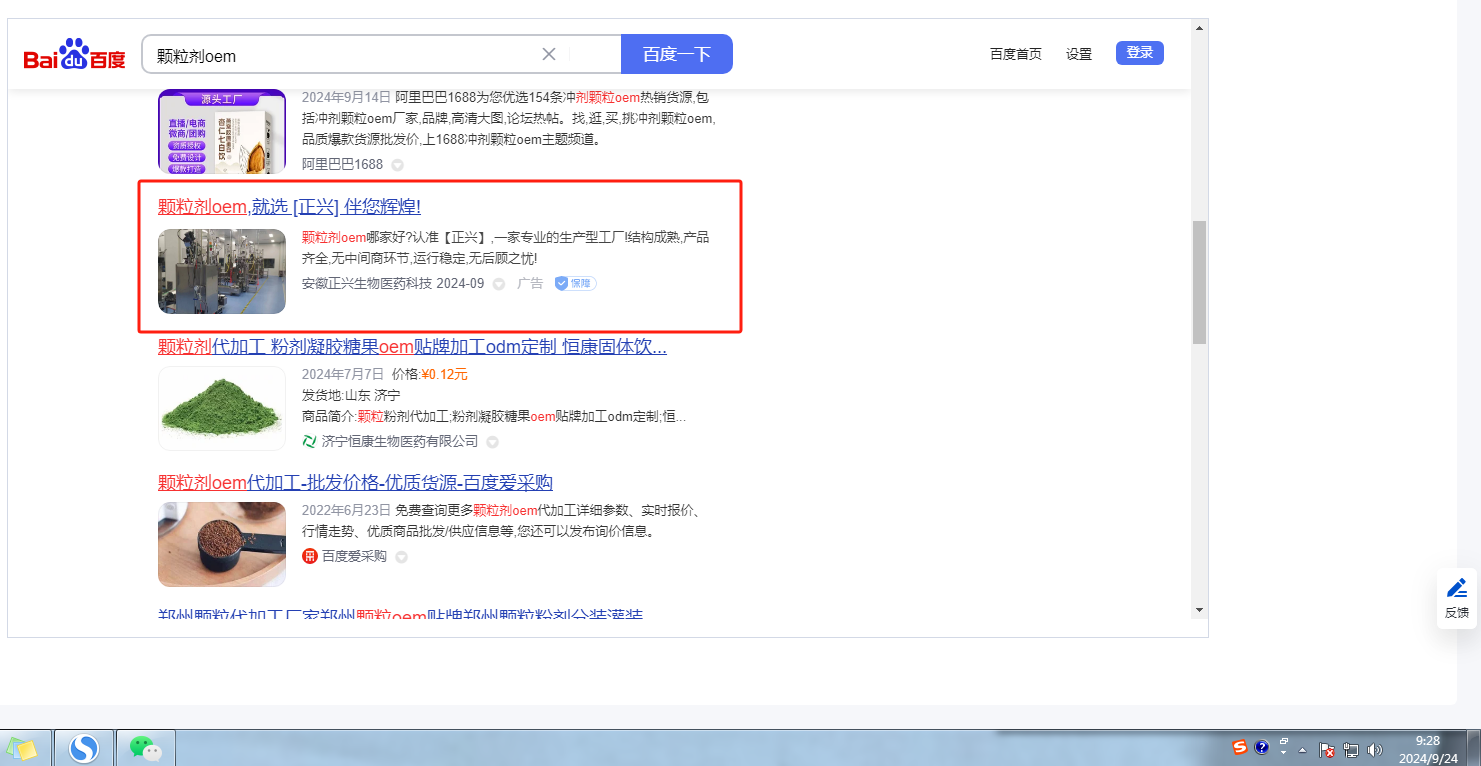
Task: Open the 颗粒剂oem,就选 [正兴] 伴您辉煌! link
Action: pyautogui.click(x=289, y=207)
